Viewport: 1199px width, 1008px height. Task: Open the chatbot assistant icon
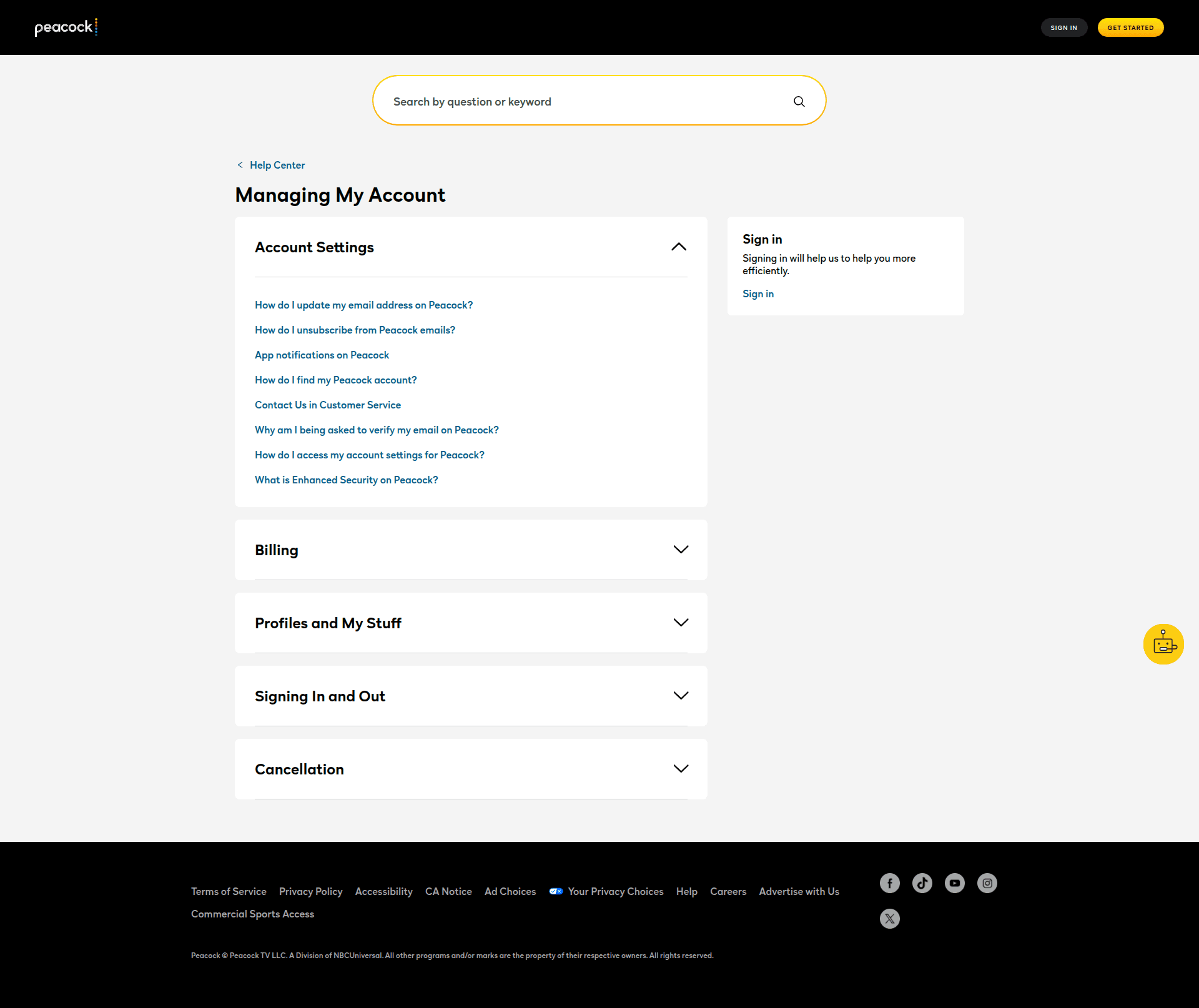(1163, 644)
